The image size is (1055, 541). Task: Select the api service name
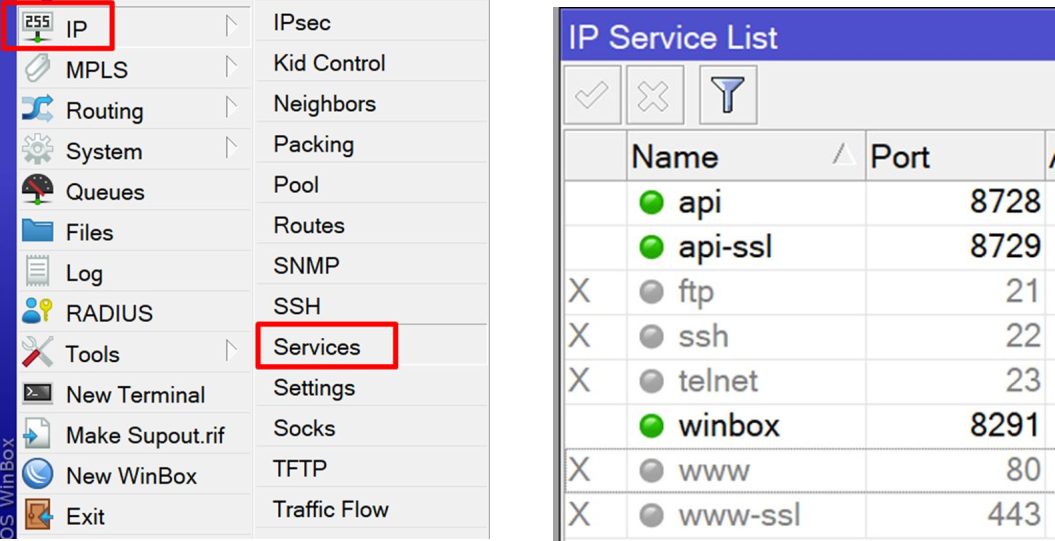(700, 203)
